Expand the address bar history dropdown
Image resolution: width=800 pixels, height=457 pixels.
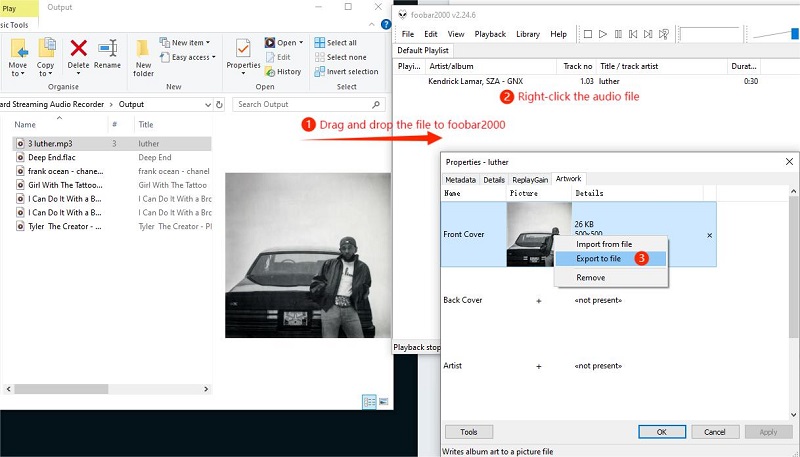208,105
